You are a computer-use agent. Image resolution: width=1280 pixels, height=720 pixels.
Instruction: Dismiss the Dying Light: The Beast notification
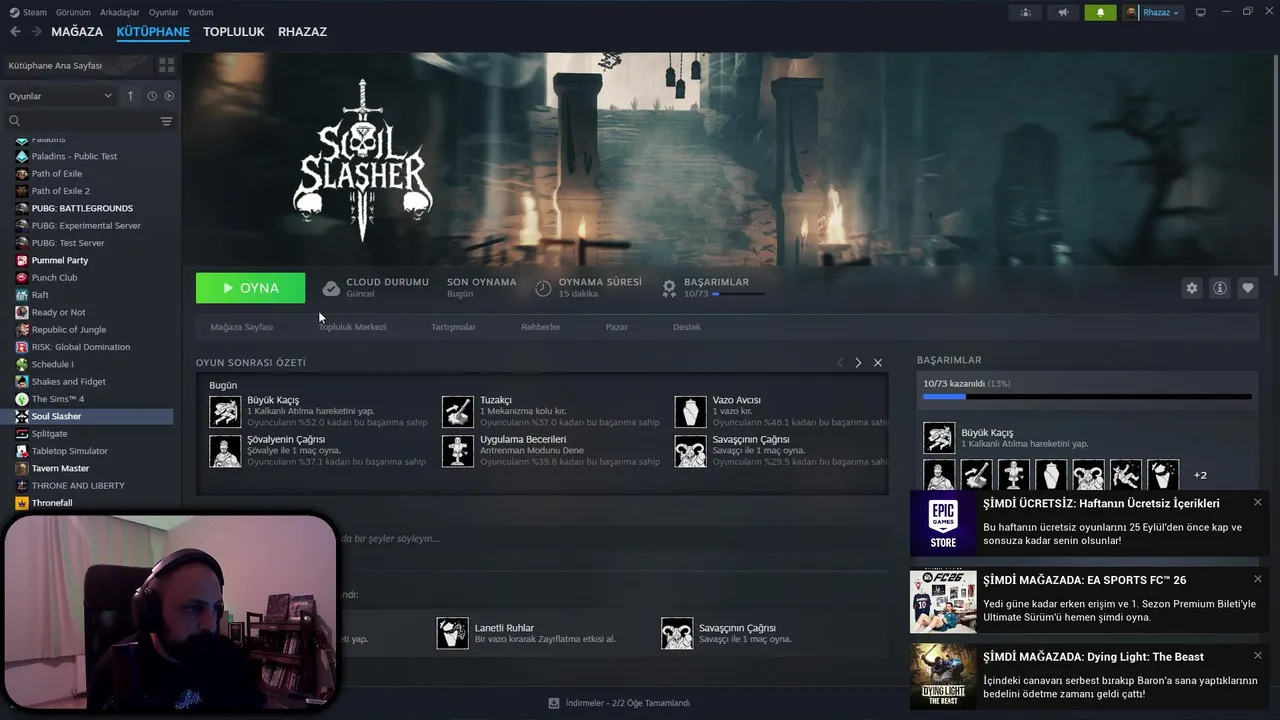click(1258, 656)
